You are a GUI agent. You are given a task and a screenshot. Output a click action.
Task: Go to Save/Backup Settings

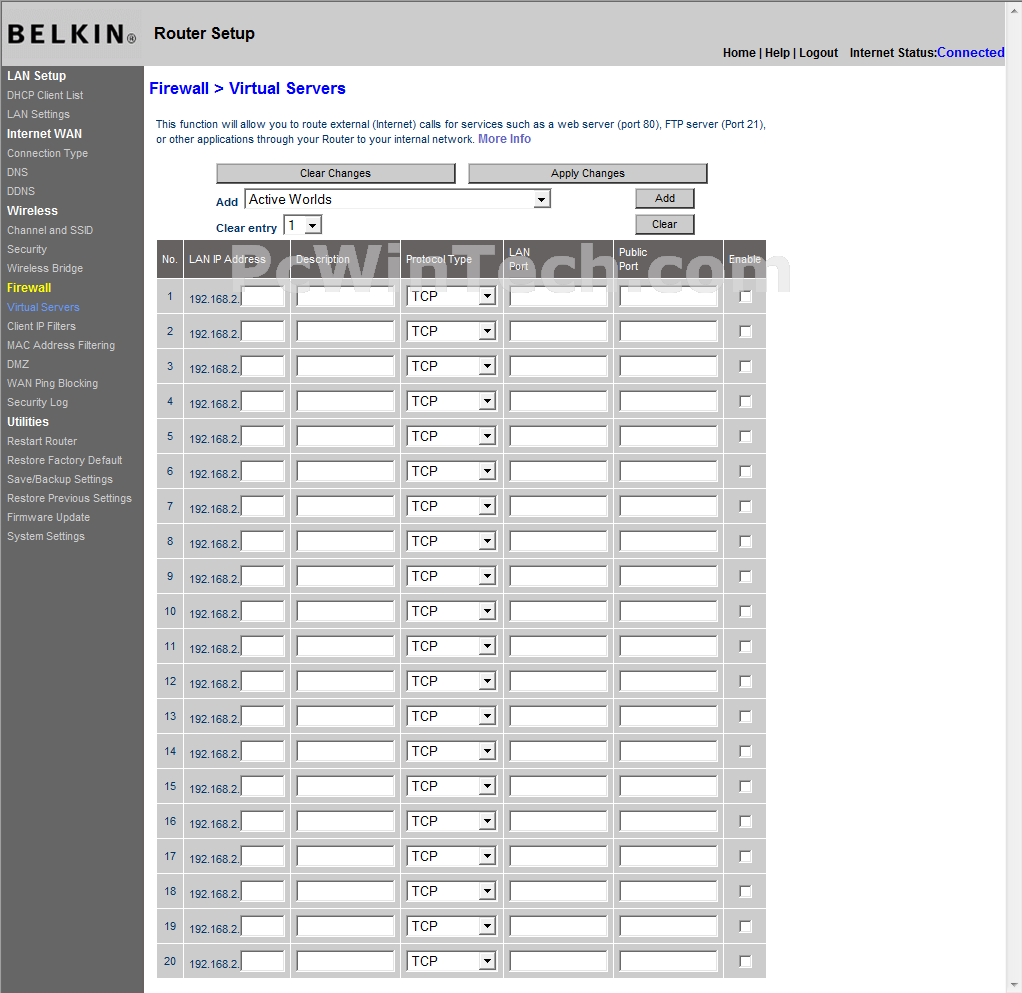click(x=60, y=479)
